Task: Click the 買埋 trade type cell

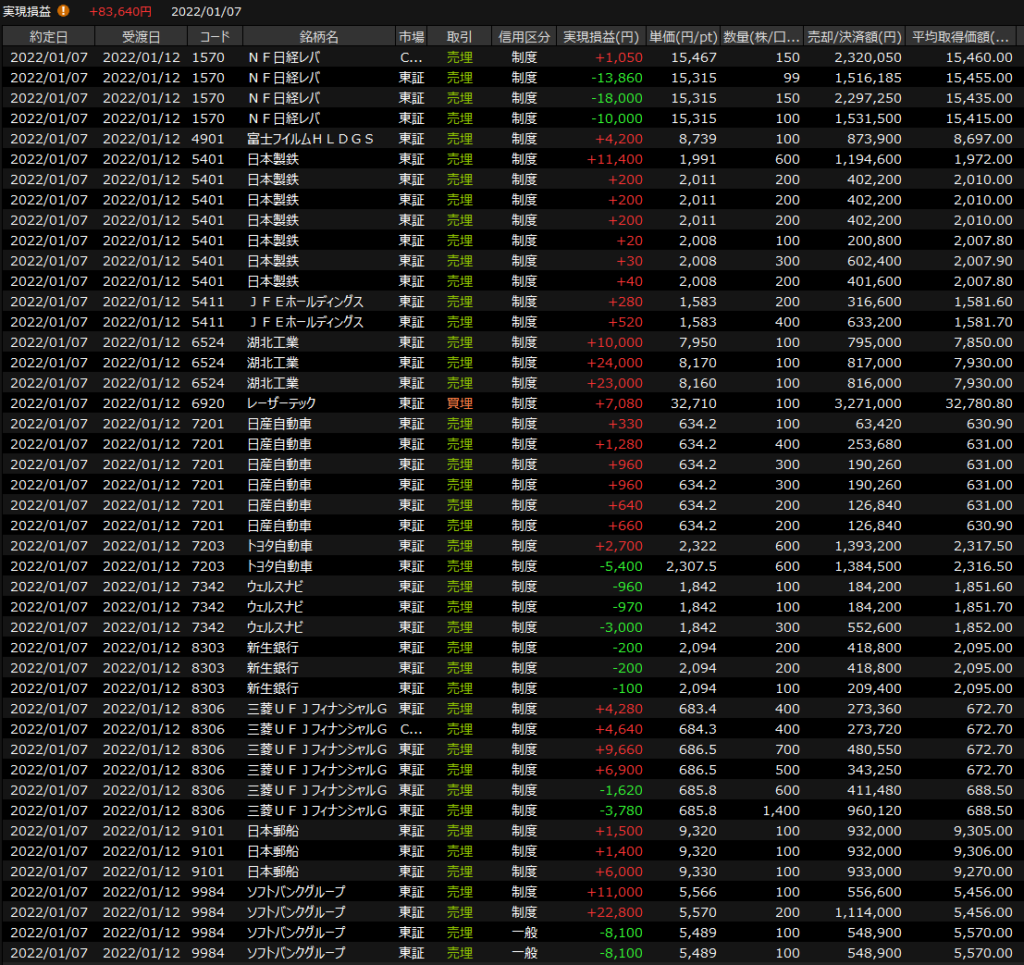Action: [459, 403]
